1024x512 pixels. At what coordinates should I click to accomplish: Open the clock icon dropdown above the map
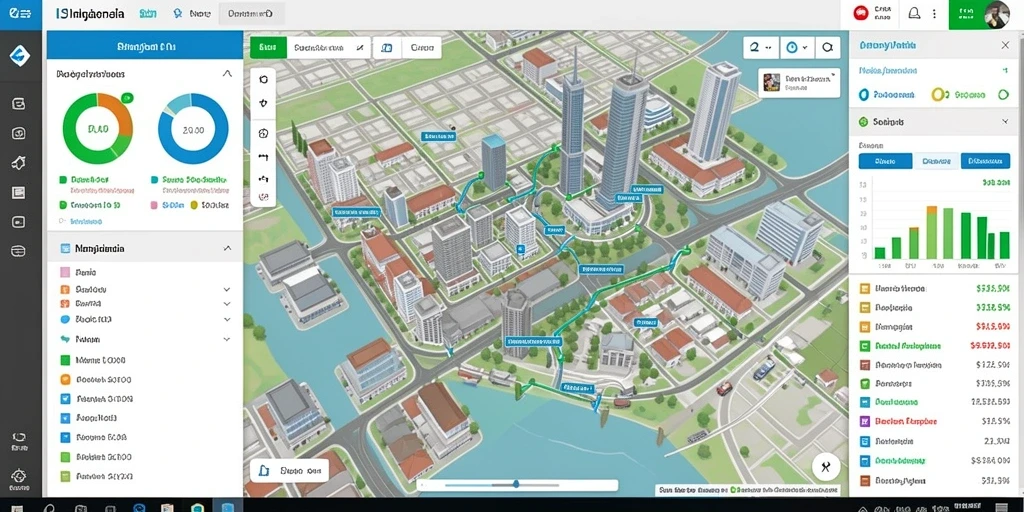point(797,47)
